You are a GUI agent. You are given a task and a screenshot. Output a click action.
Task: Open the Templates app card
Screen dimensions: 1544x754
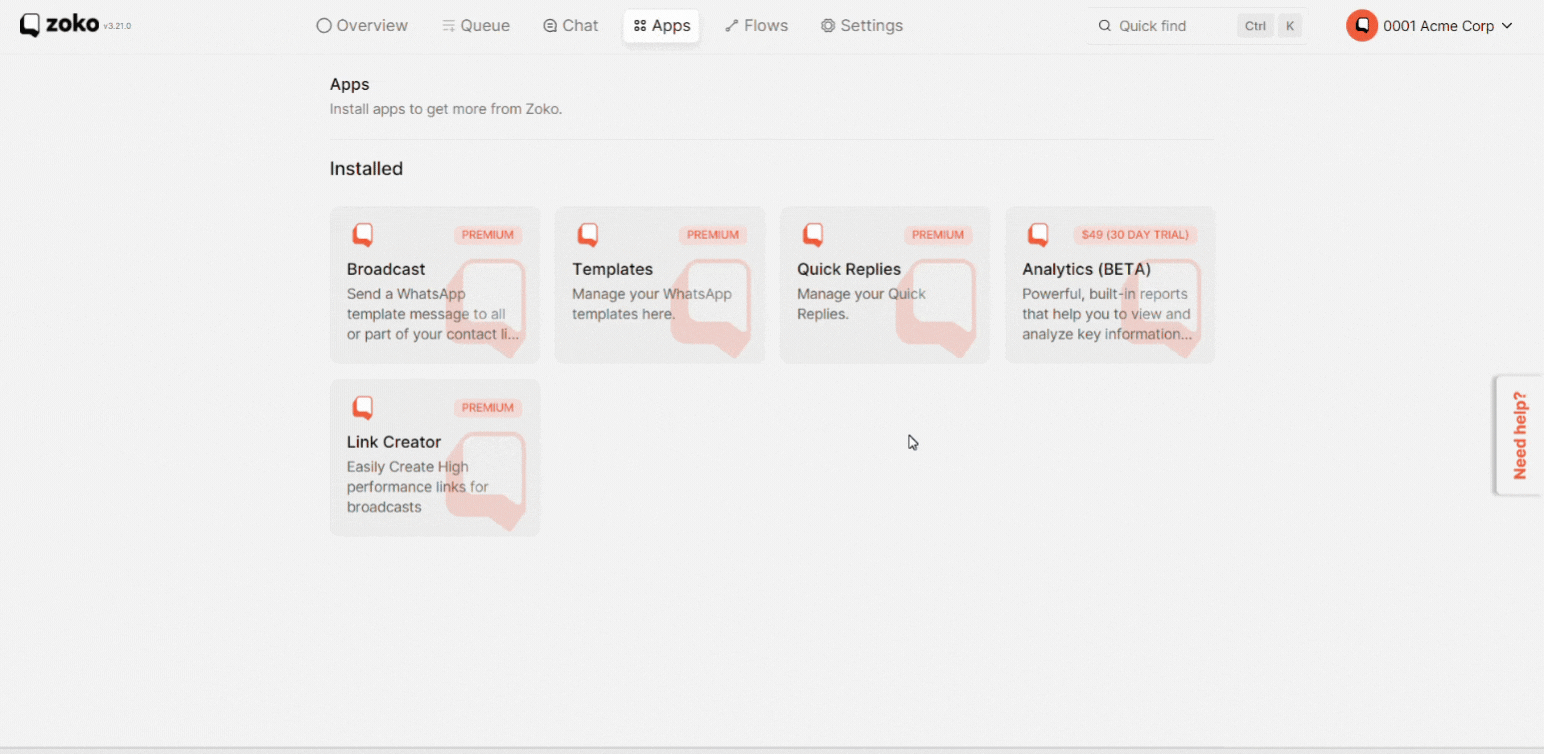(660, 285)
